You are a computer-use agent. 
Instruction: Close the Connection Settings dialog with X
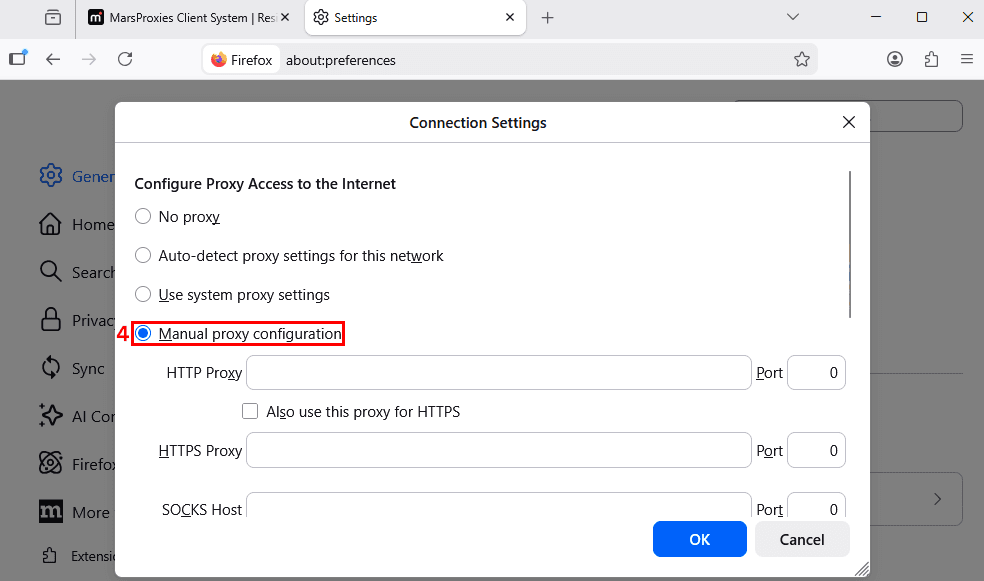848,122
